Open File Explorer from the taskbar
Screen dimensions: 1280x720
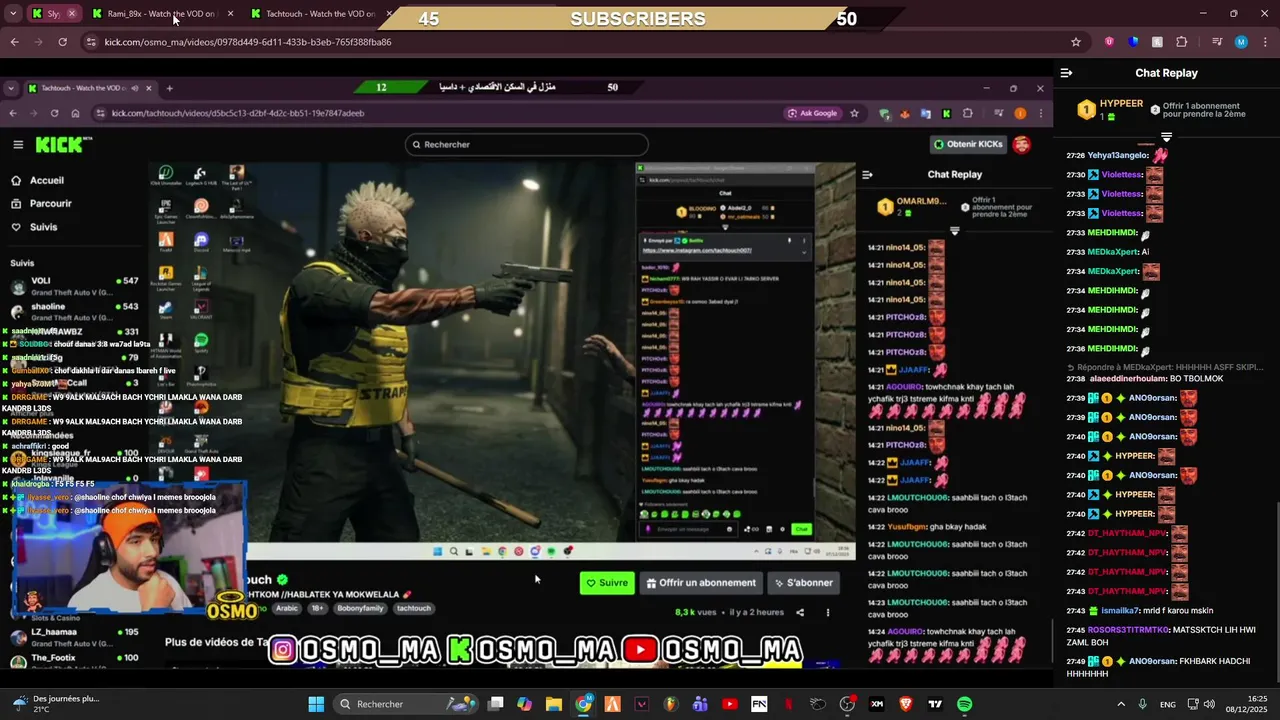[554, 704]
